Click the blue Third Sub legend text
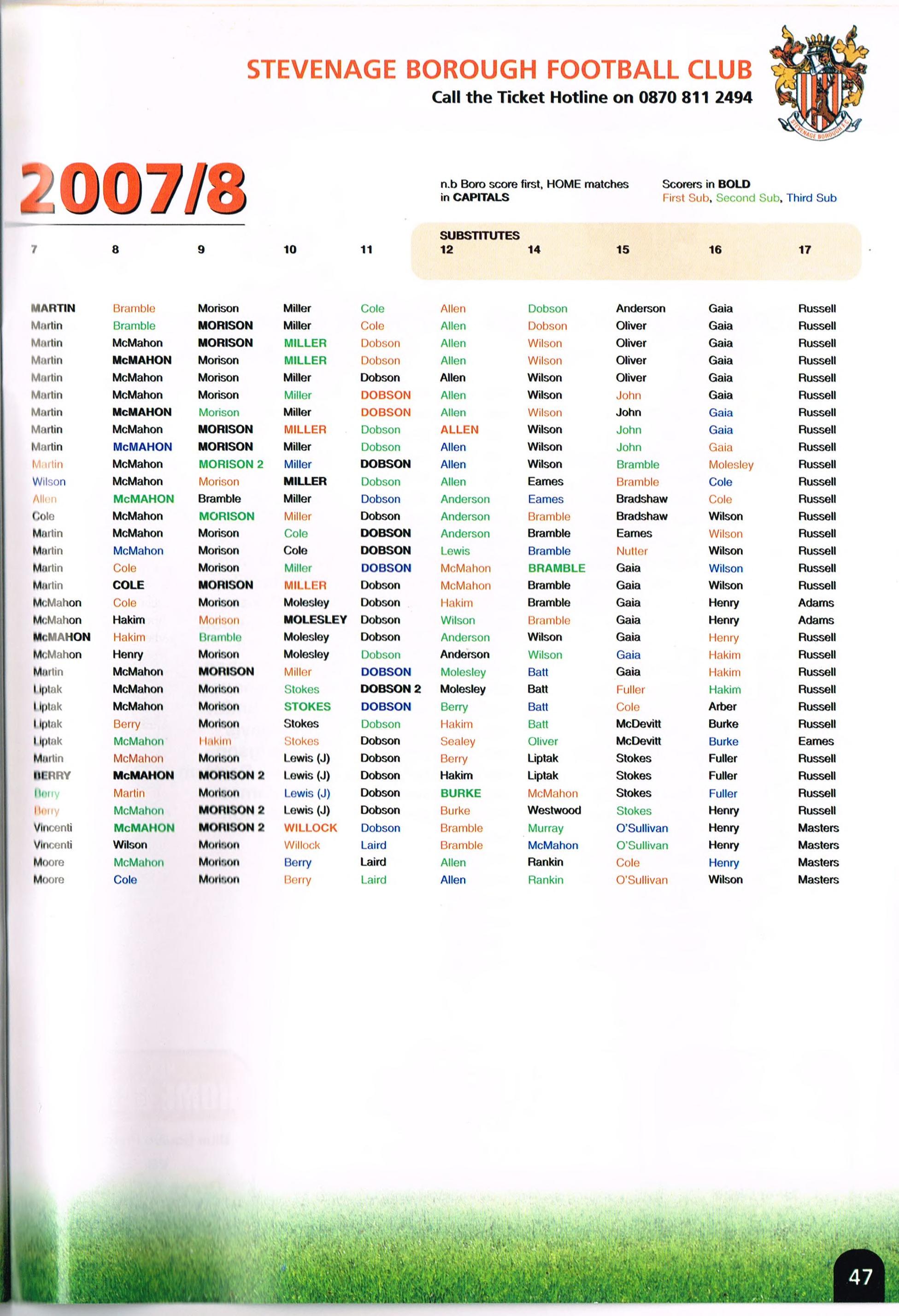The width and height of the screenshot is (899, 1316). click(x=811, y=198)
